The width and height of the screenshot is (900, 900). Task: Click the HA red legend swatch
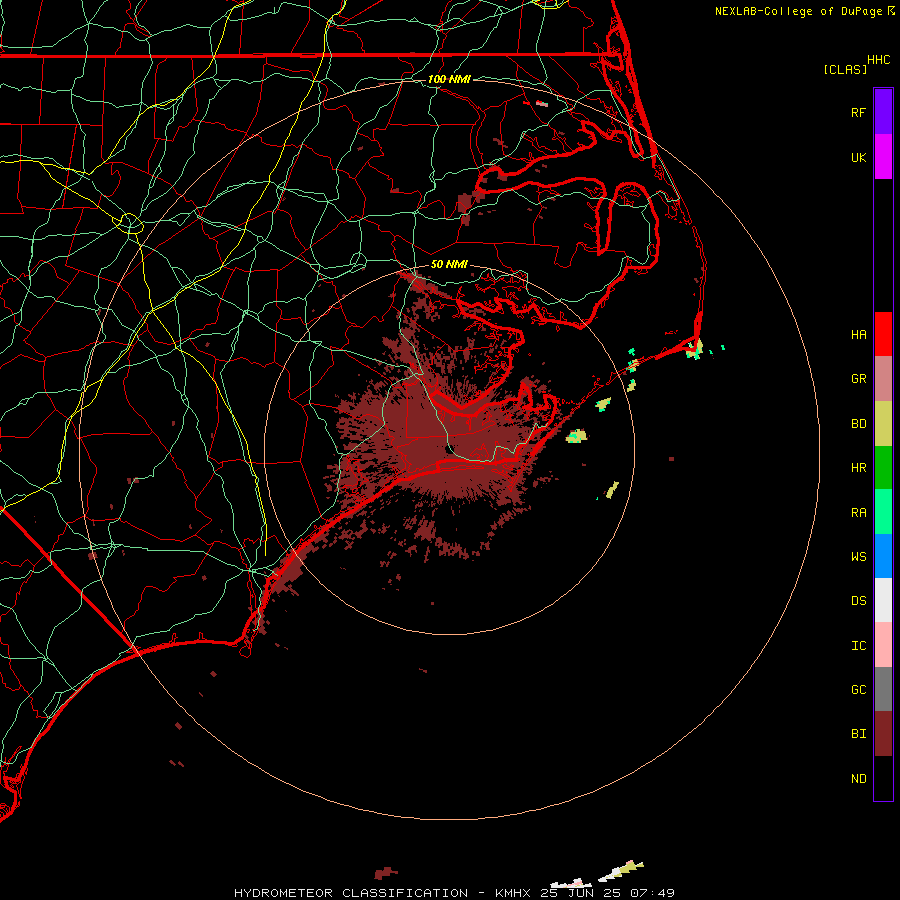[883, 334]
